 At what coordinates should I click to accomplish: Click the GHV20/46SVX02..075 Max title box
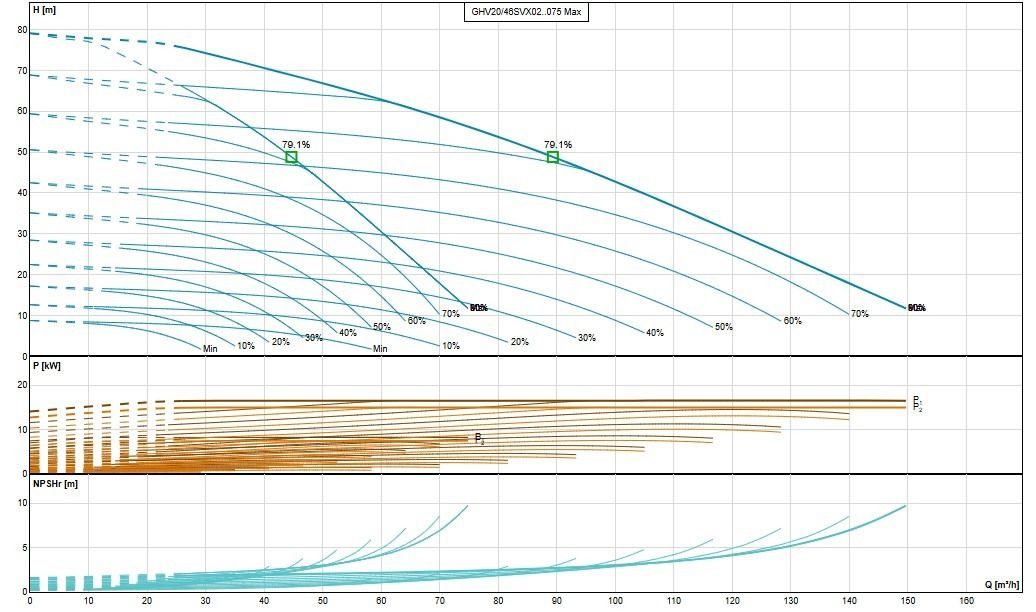coord(526,11)
